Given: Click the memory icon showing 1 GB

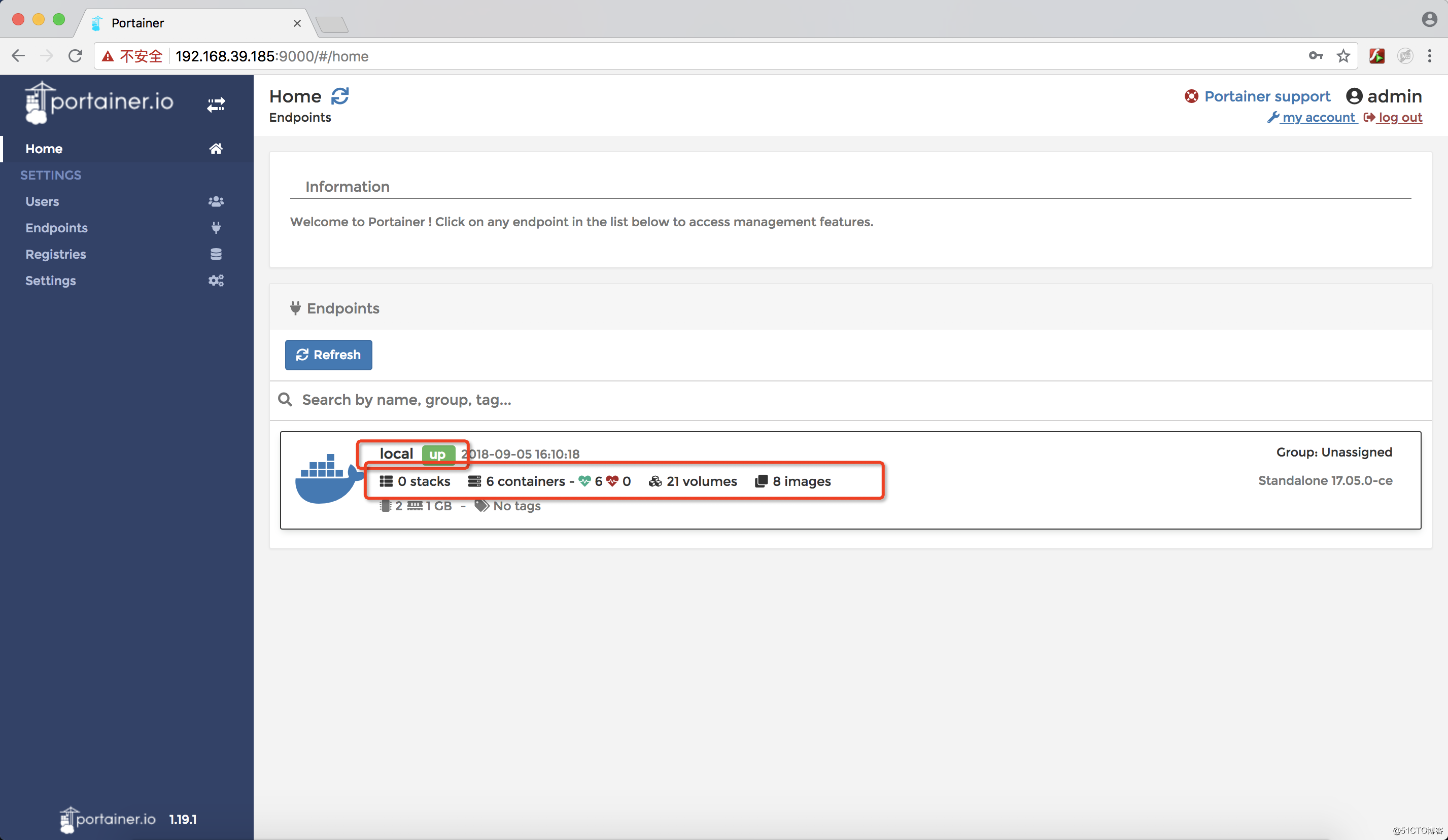Looking at the screenshot, I should click(415, 506).
